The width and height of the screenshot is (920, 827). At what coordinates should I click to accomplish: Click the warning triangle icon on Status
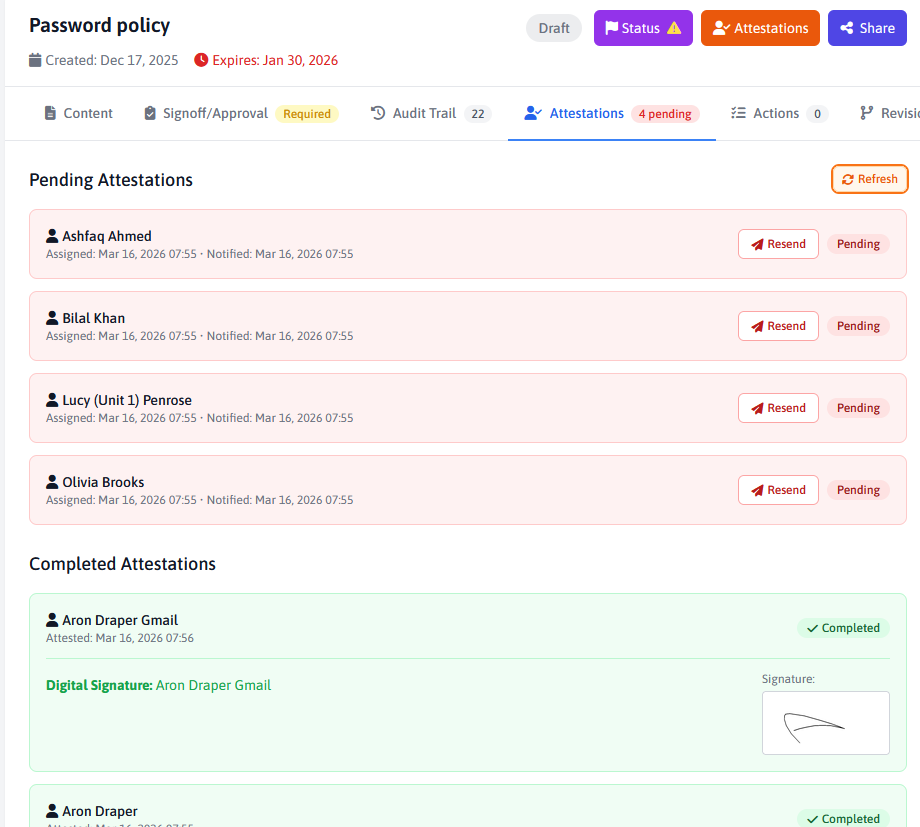(x=674, y=28)
